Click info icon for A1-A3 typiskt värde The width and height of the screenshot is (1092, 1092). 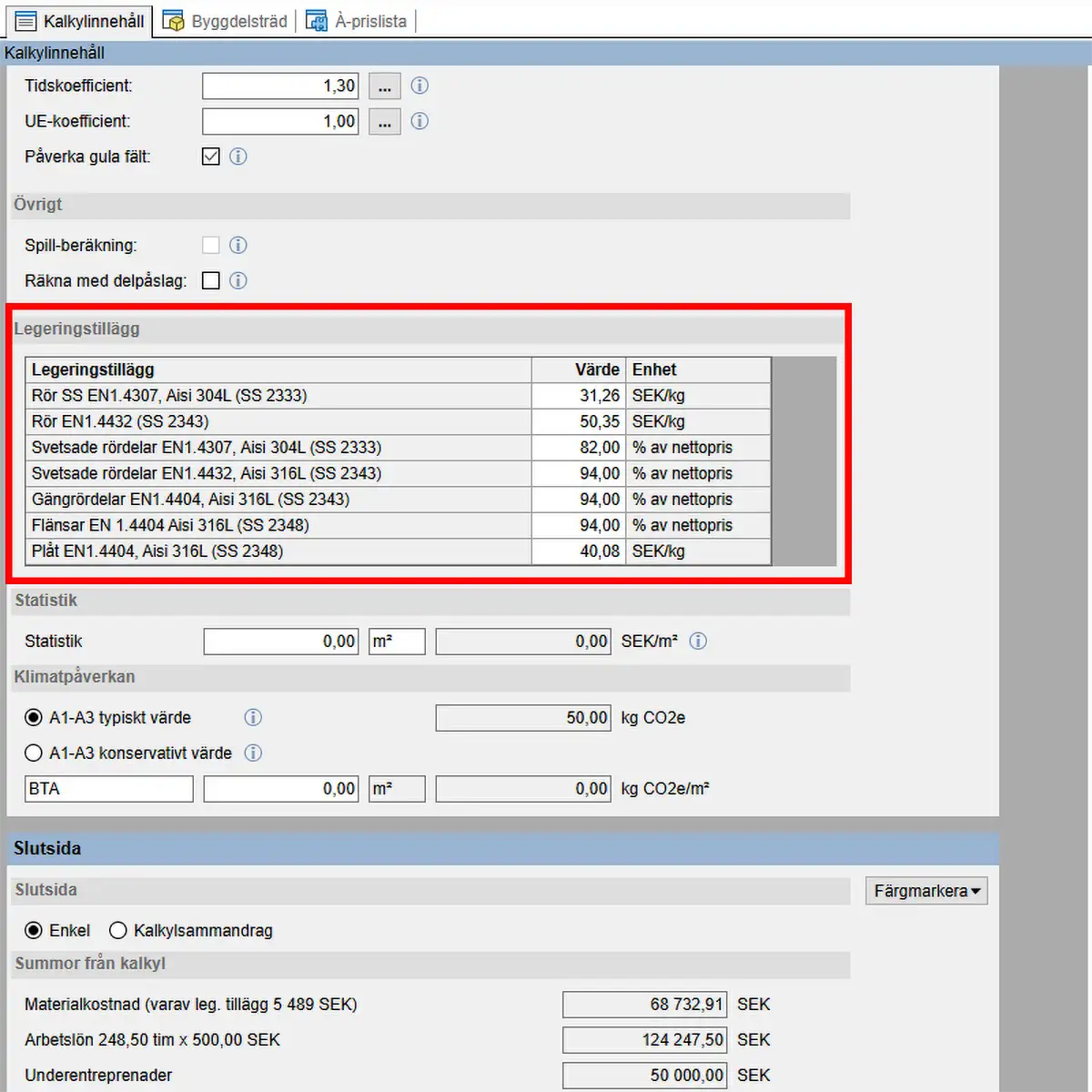(x=253, y=717)
